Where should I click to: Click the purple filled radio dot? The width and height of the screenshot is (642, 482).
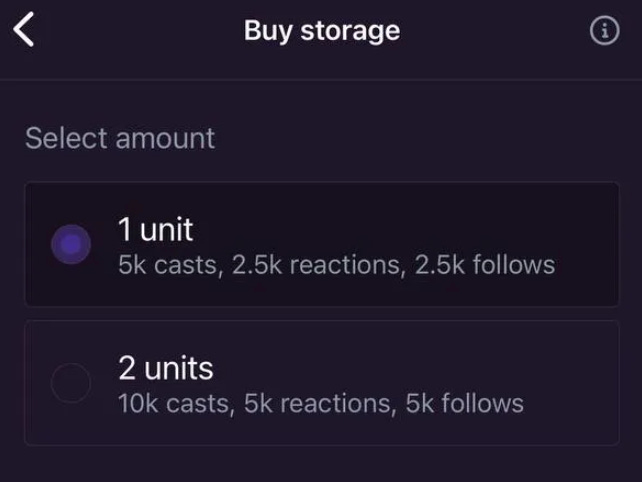[71, 244]
